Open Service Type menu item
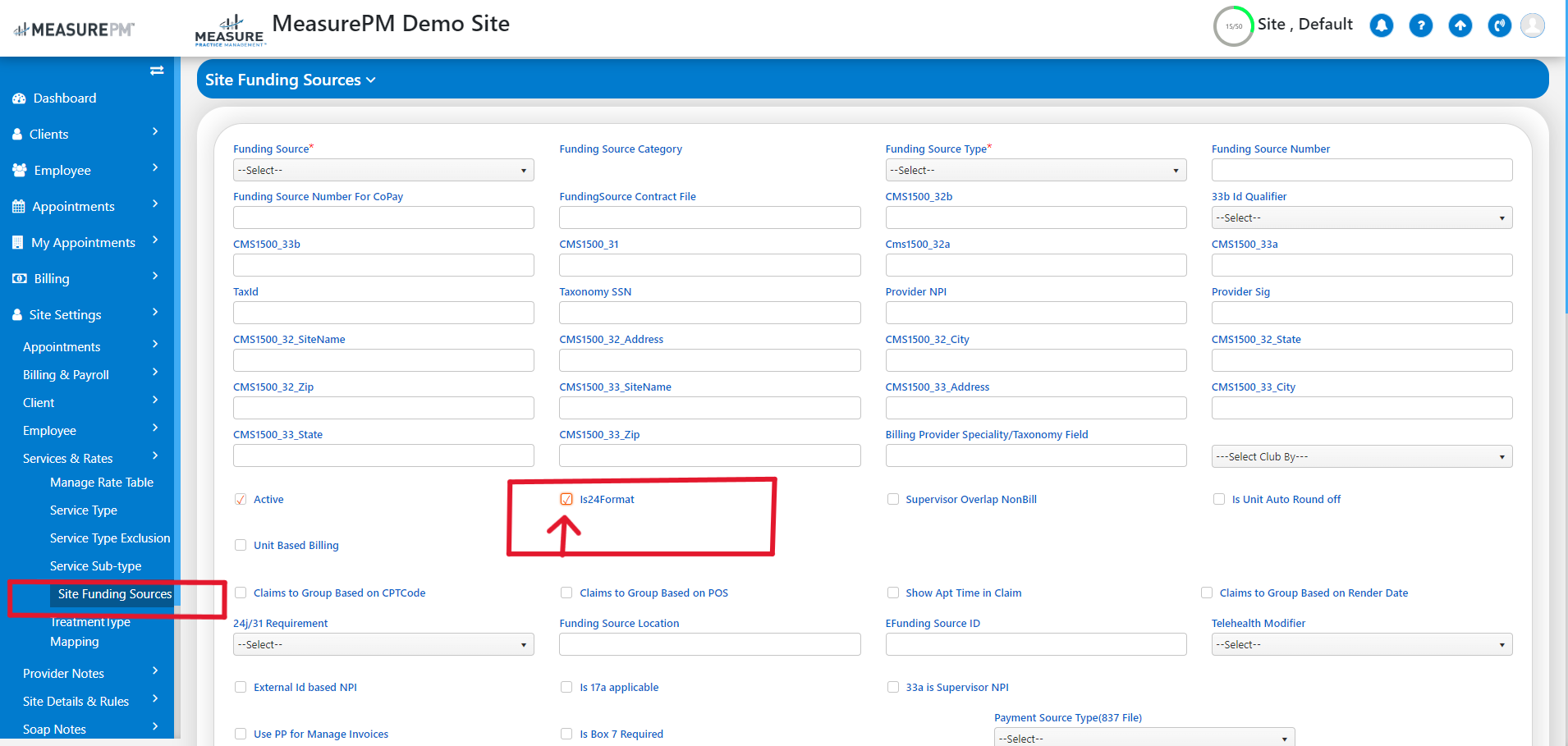This screenshot has width=1568, height=746. pos(84,510)
